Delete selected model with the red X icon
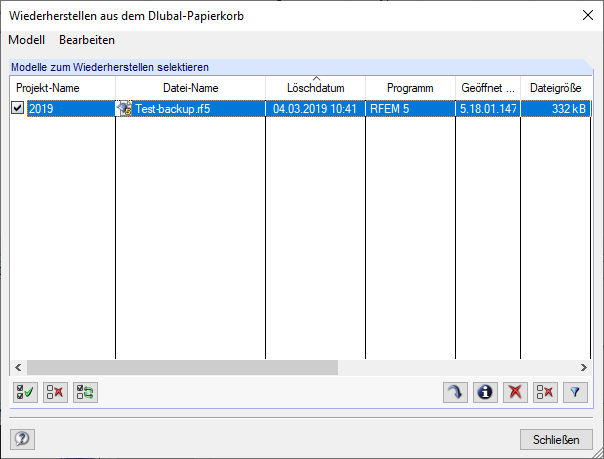Image resolution: width=604 pixels, height=459 pixels. pyautogui.click(x=515, y=392)
